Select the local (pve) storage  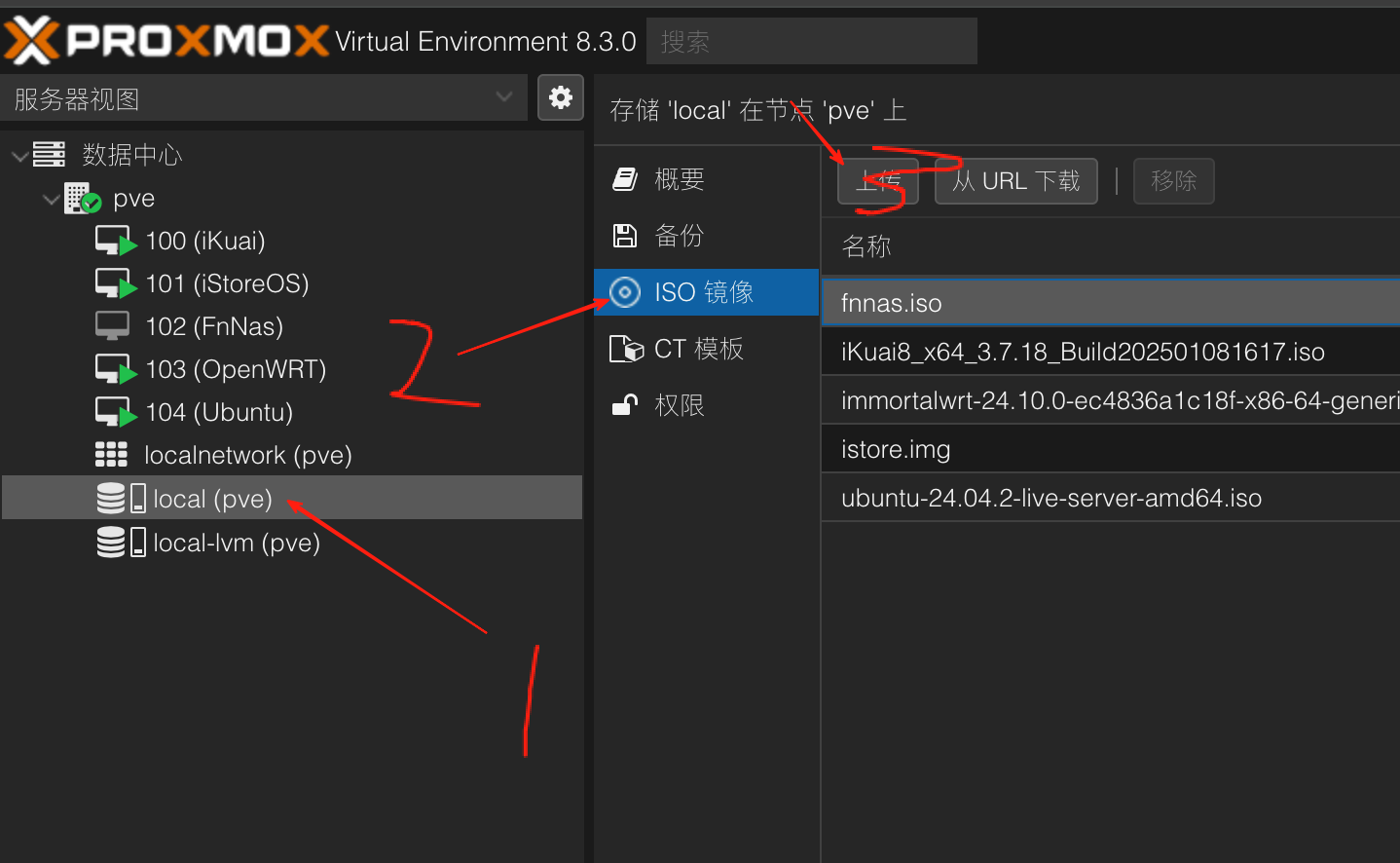[292, 498]
